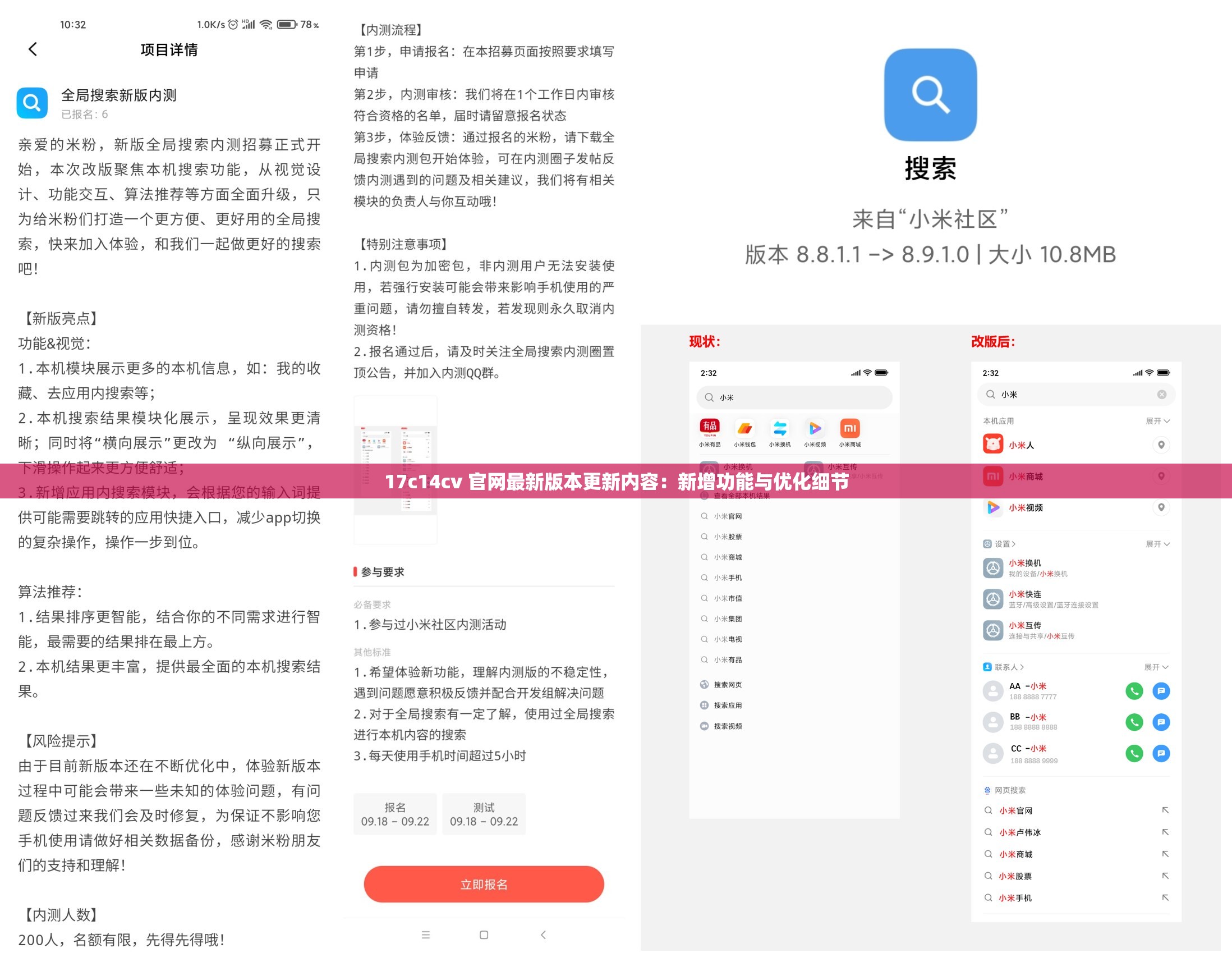Clear the search field in redesigned mockup
1232x962 pixels.
click(x=1161, y=395)
